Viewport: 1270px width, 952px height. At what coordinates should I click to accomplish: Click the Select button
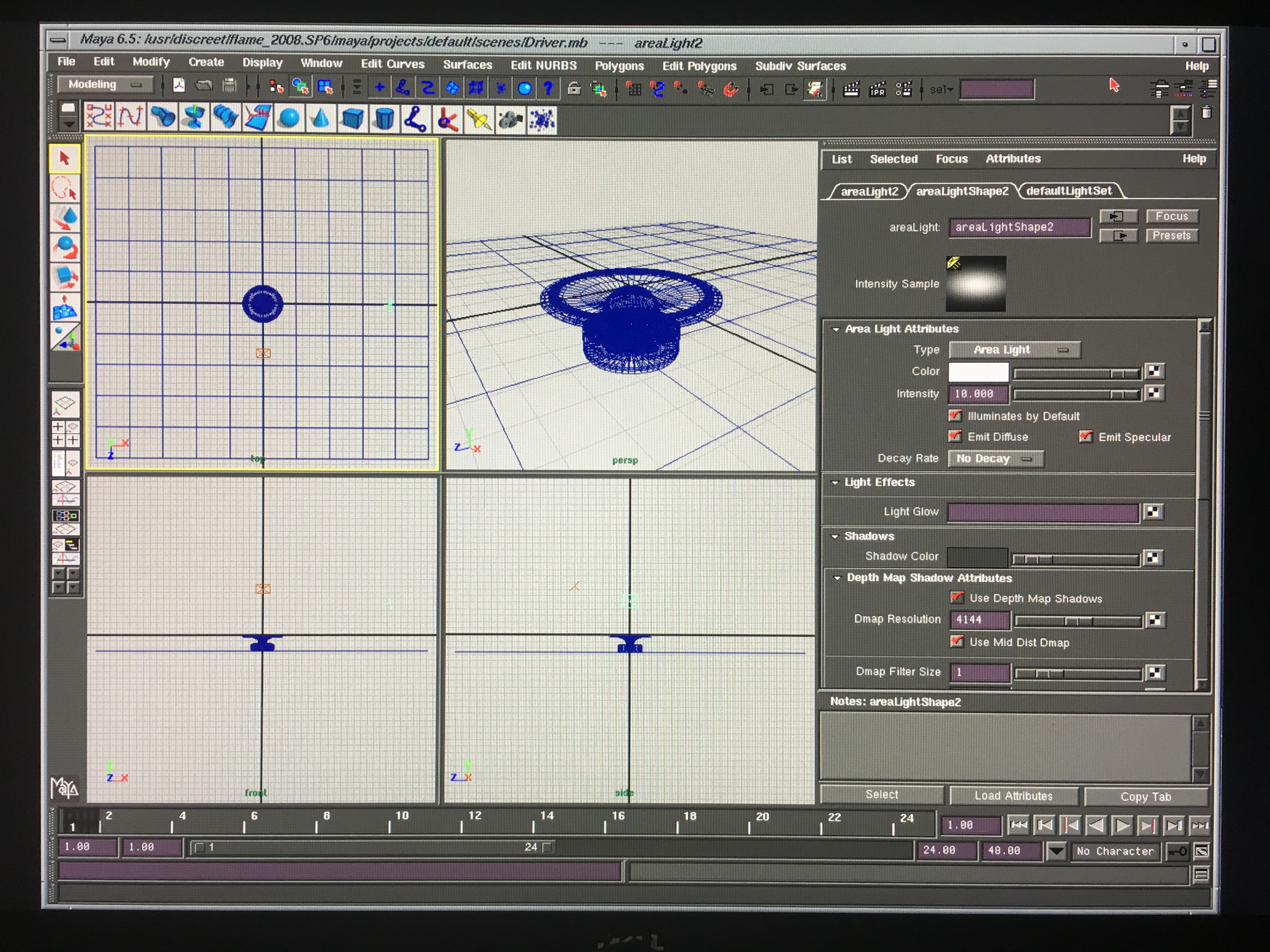[881, 794]
